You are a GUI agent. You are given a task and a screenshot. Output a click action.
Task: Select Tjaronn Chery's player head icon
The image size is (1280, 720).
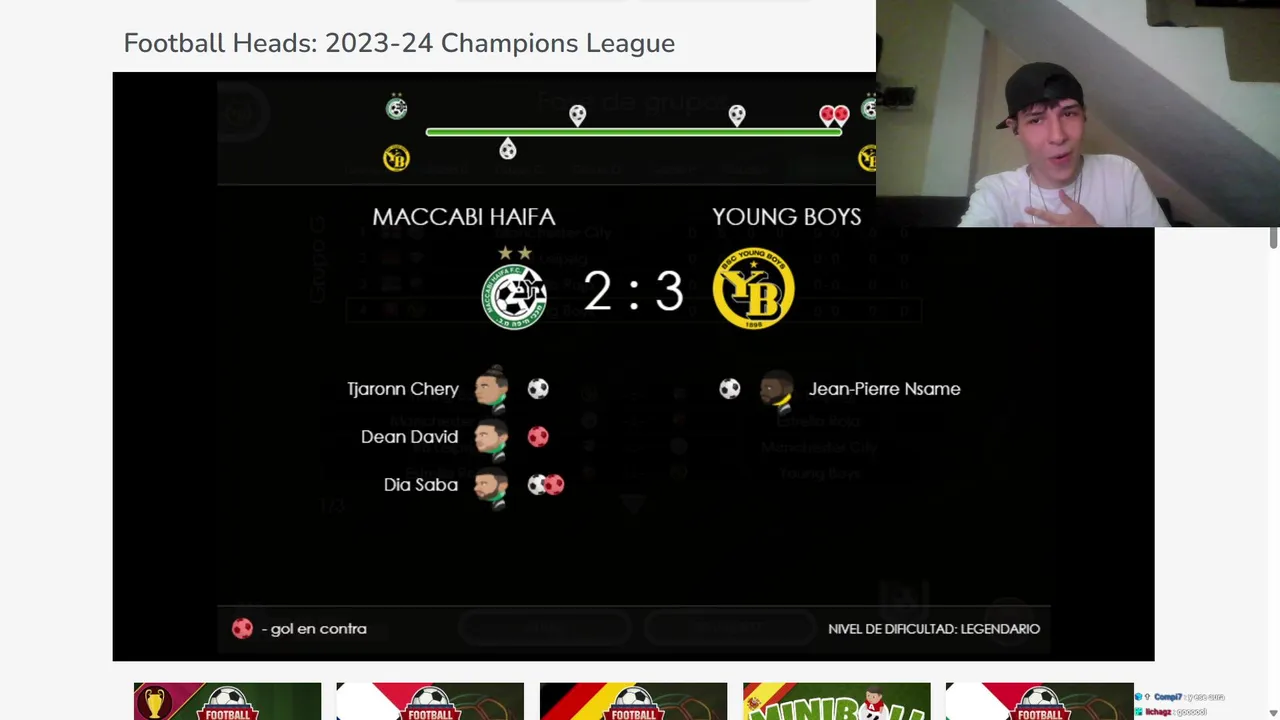[491, 388]
